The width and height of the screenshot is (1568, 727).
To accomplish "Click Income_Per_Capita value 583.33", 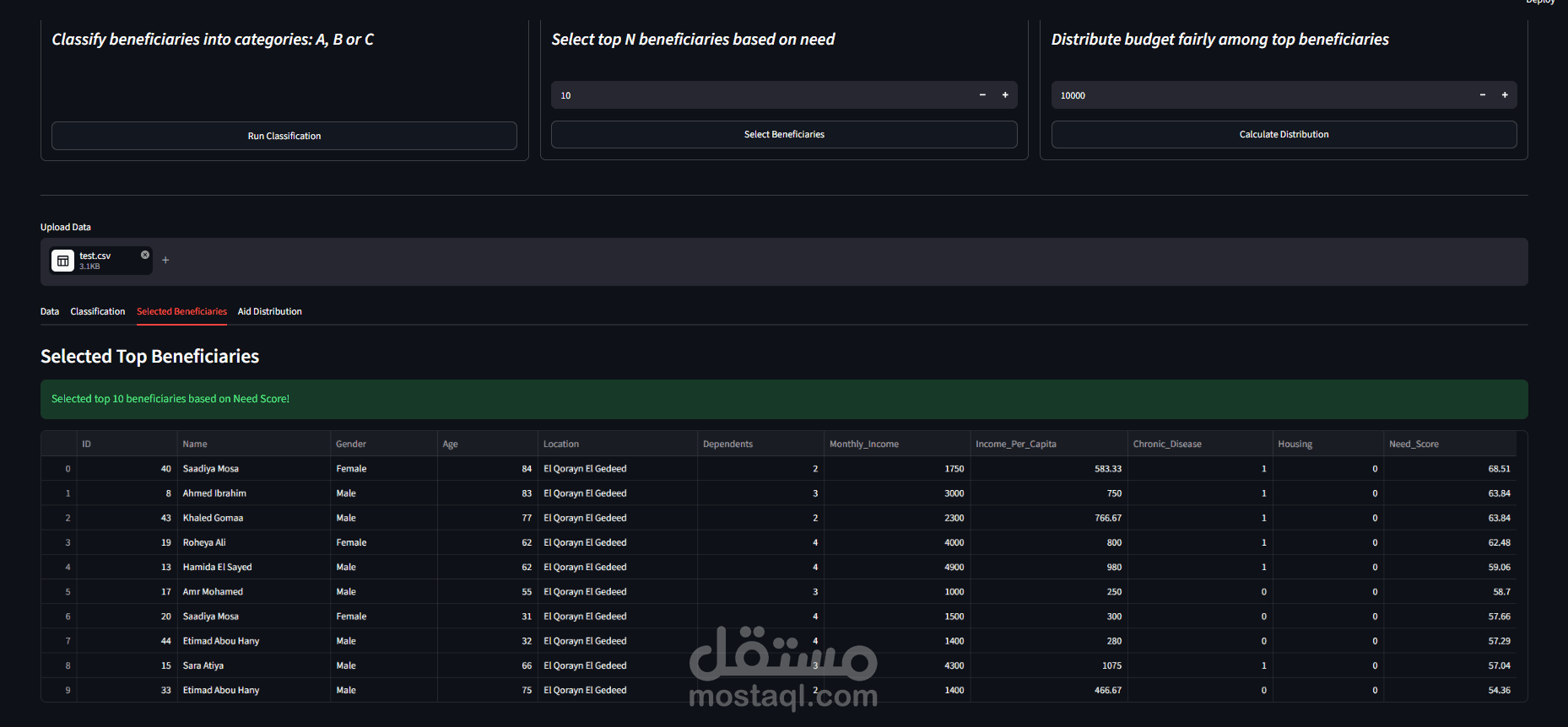I will (x=1049, y=469).
